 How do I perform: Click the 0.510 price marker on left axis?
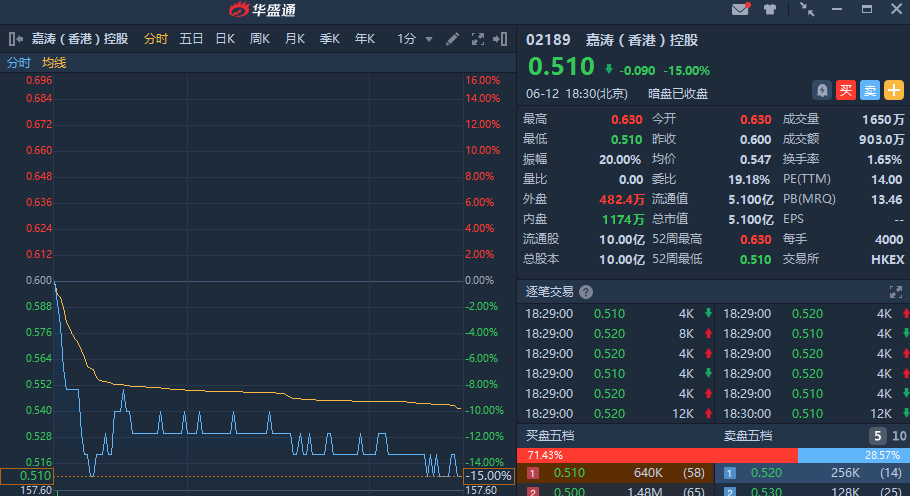click(x=27, y=476)
